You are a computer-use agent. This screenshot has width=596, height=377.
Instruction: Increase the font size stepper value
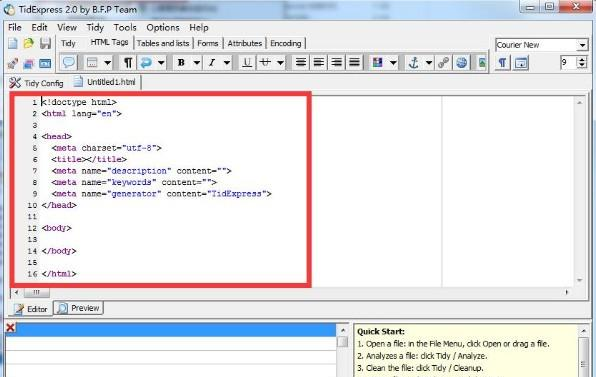pyautogui.click(x=582, y=59)
